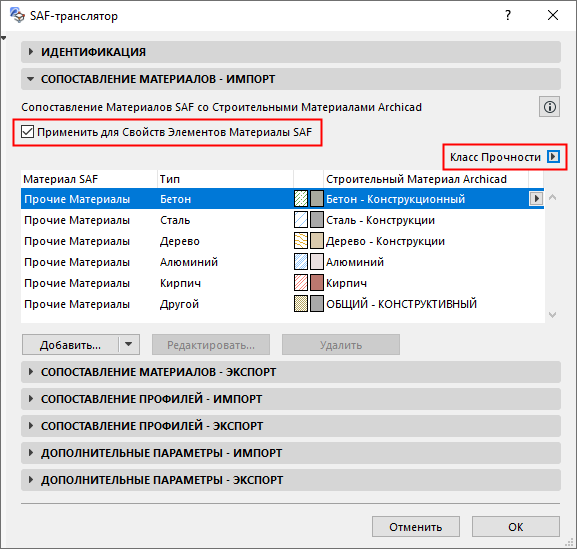Image resolution: width=577 pixels, height=549 pixels.
Task: Click the Добавить... button
Action: [x=70, y=345]
